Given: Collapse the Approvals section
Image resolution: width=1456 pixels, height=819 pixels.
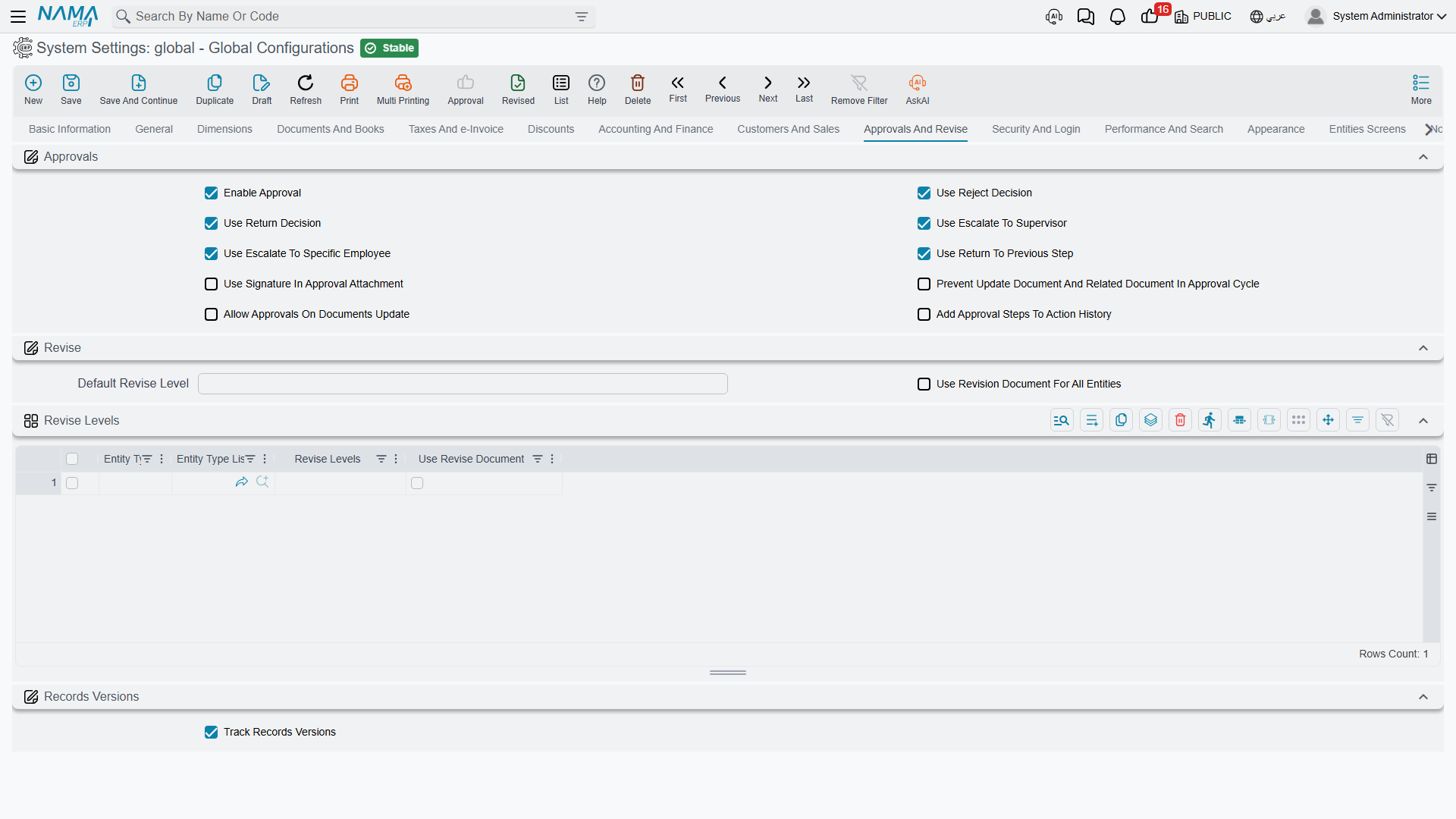Looking at the screenshot, I should pos(1423,157).
